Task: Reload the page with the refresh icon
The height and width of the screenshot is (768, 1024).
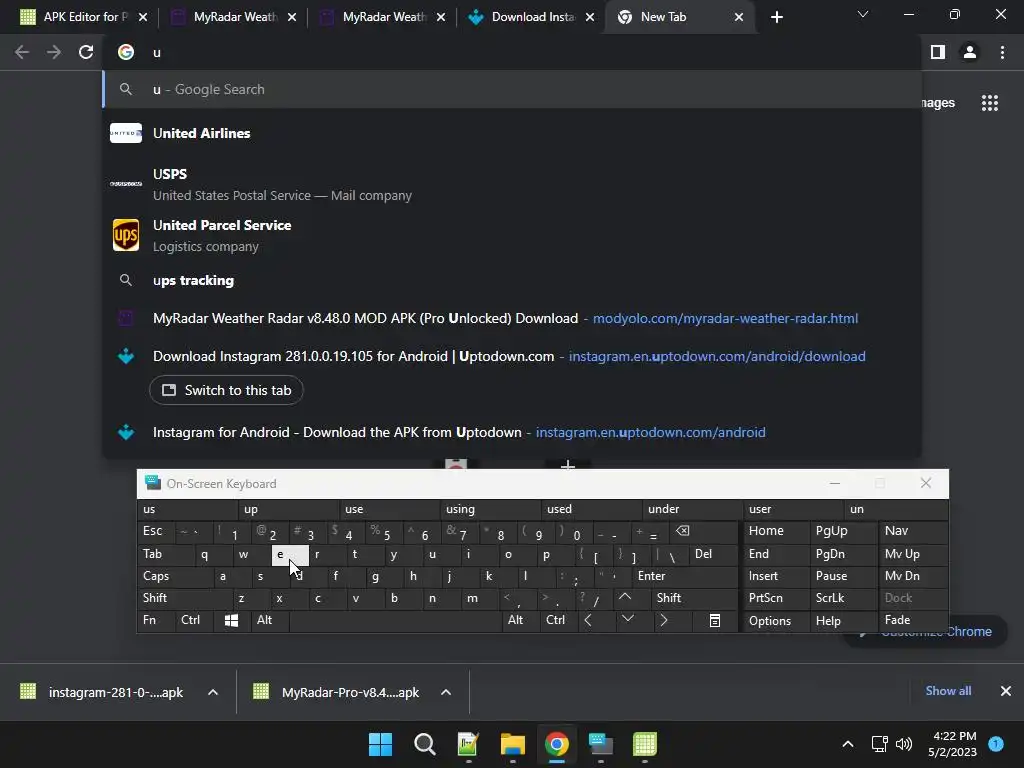Action: click(x=86, y=52)
